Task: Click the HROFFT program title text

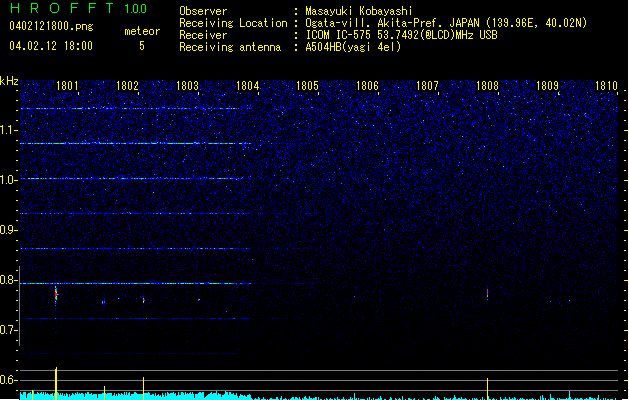Action: (62, 8)
